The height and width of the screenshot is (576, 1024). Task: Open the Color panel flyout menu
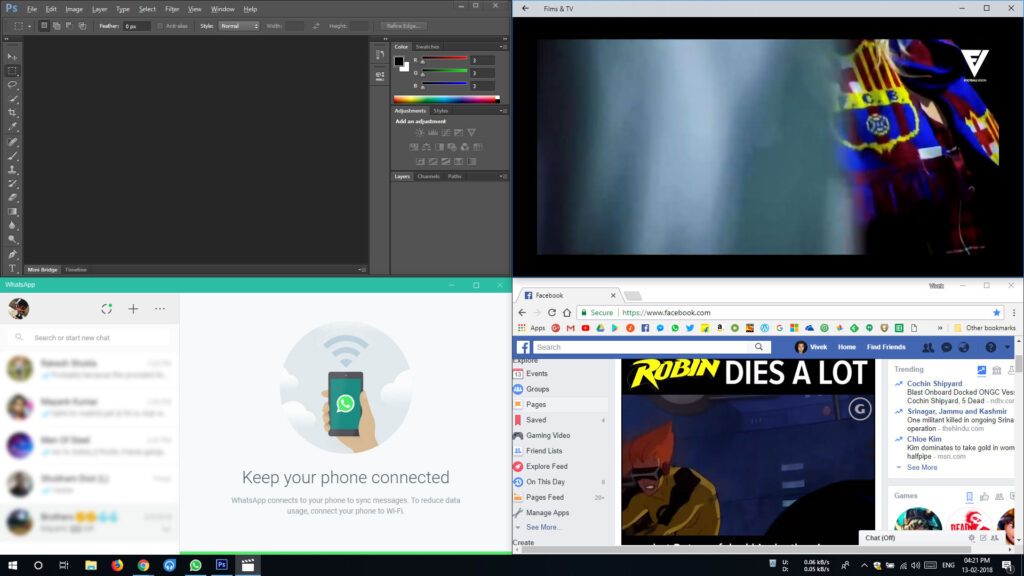tap(502, 46)
